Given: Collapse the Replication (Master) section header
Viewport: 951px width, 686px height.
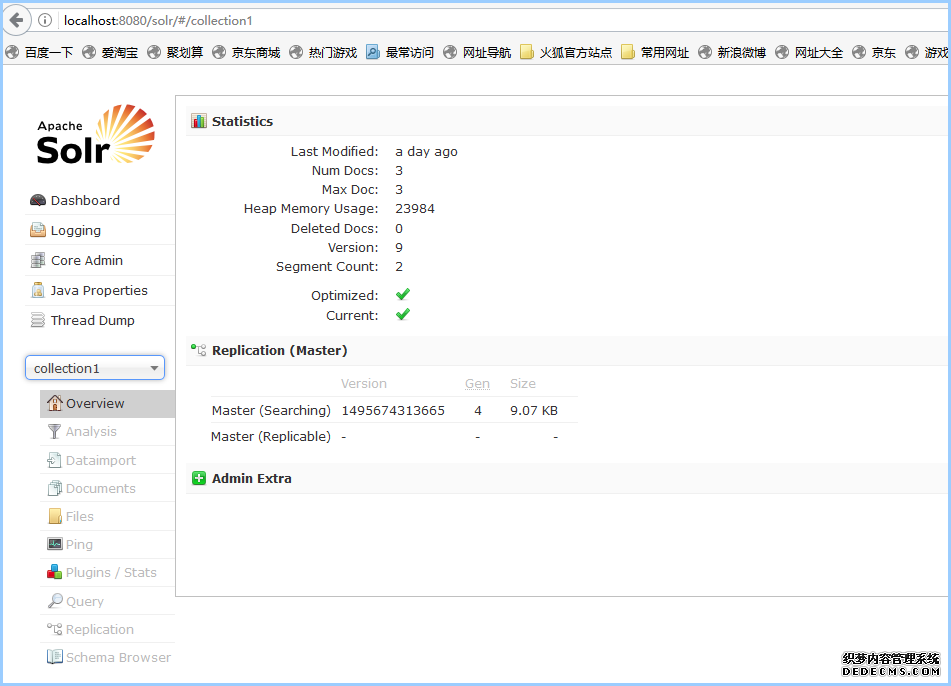Looking at the screenshot, I should coord(279,351).
